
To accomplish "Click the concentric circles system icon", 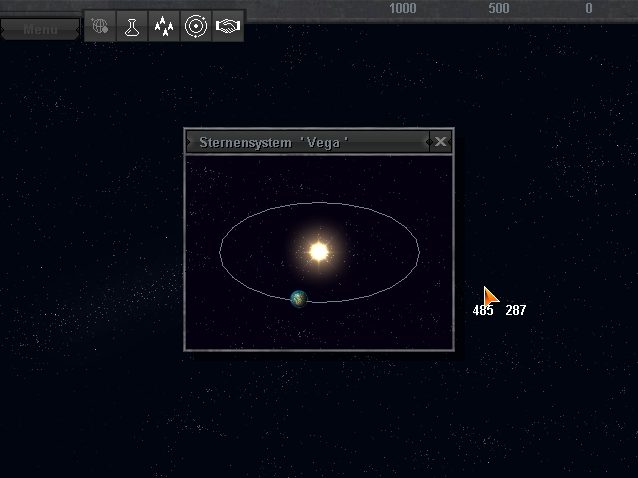I will click(x=196, y=26).
